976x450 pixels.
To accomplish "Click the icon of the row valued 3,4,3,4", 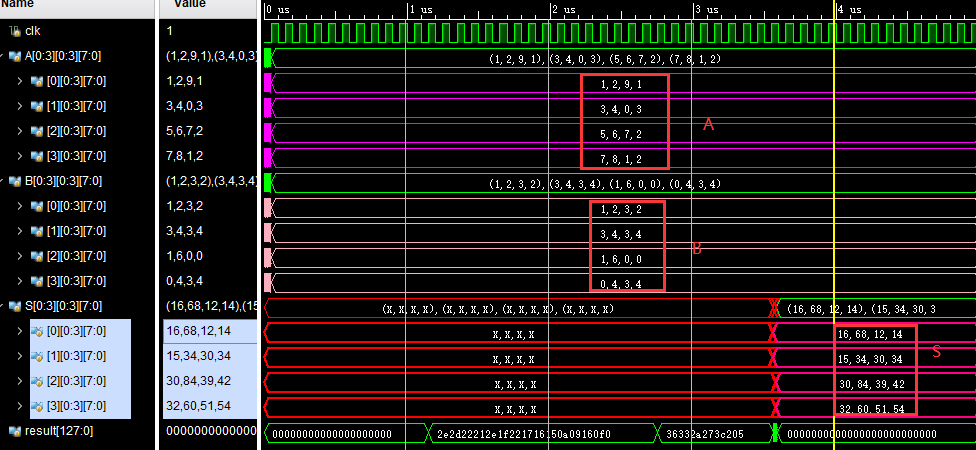I will click(x=37, y=231).
